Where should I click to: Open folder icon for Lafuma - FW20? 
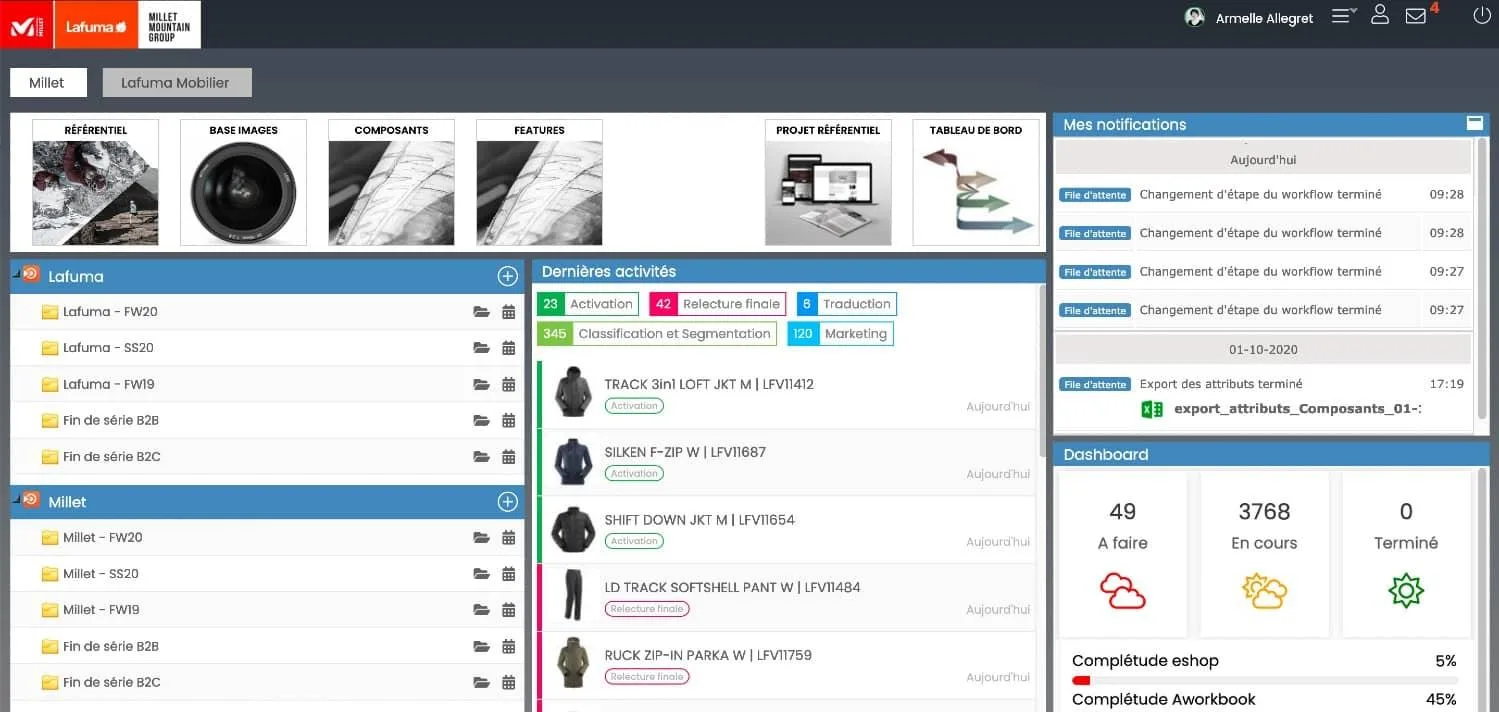pos(482,312)
